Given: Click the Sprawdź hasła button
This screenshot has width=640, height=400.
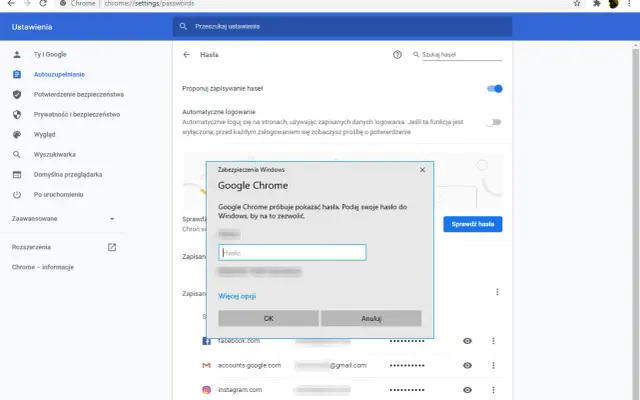Looking at the screenshot, I should (473, 224).
